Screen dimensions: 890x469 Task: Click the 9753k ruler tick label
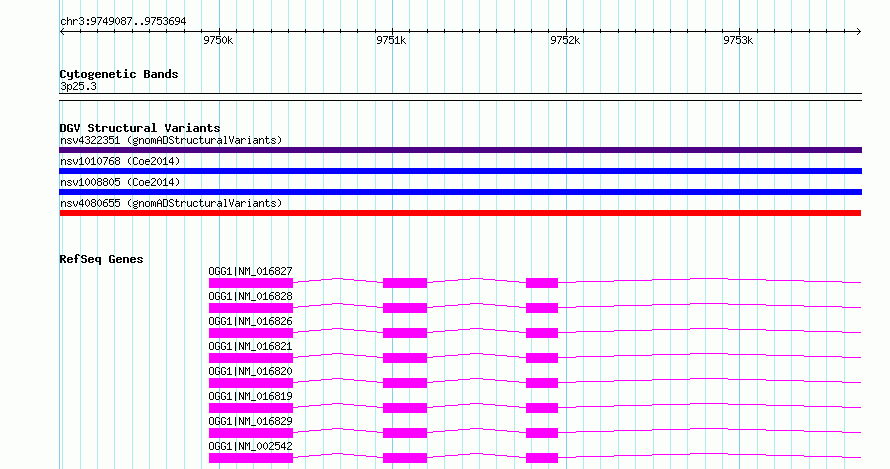(x=738, y=41)
